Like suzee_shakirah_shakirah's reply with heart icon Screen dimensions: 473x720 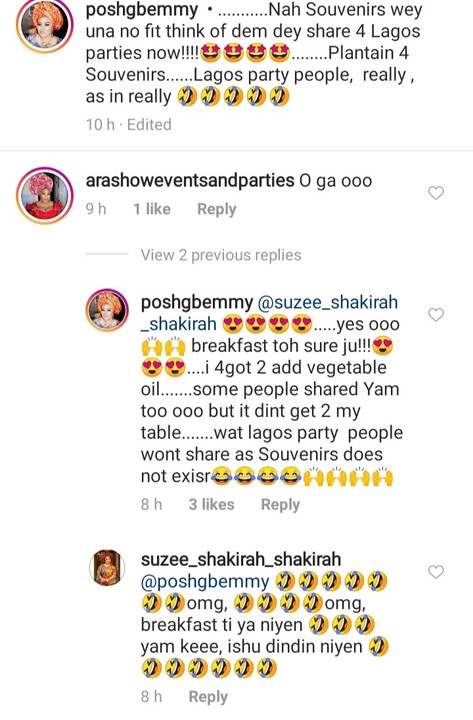coord(436,572)
